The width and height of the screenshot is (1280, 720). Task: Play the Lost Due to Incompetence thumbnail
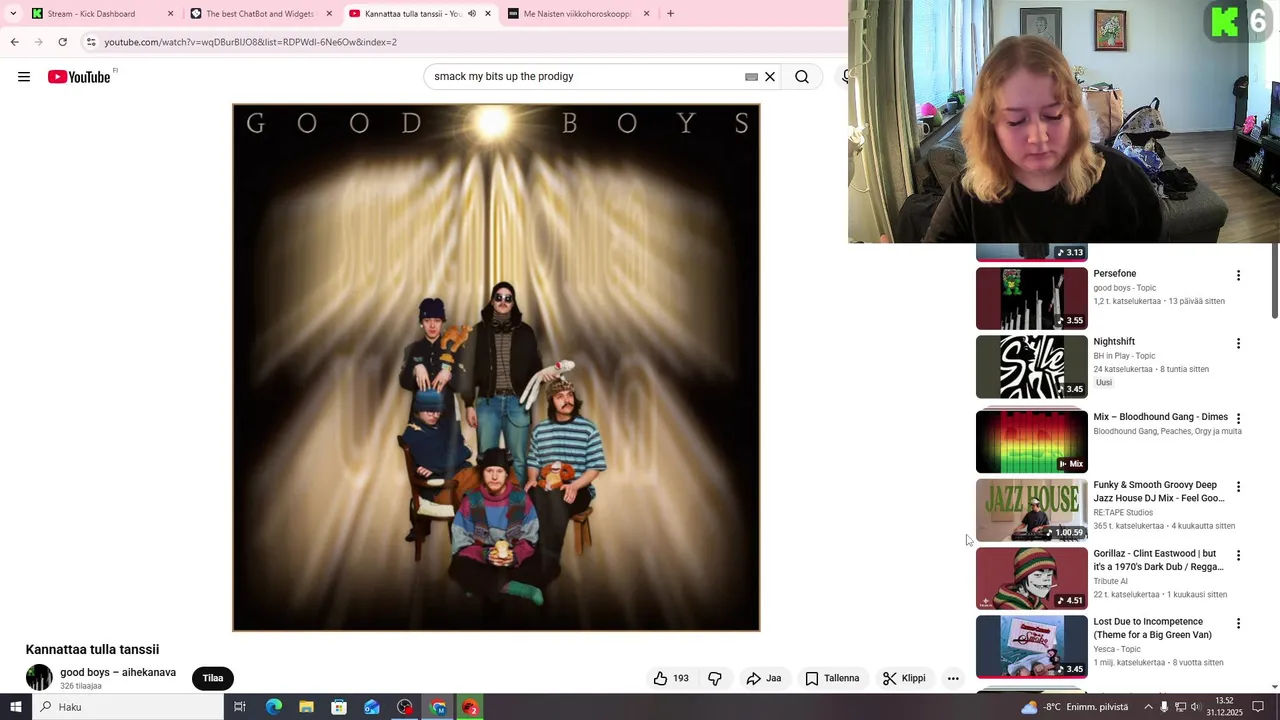[x=1031, y=647]
